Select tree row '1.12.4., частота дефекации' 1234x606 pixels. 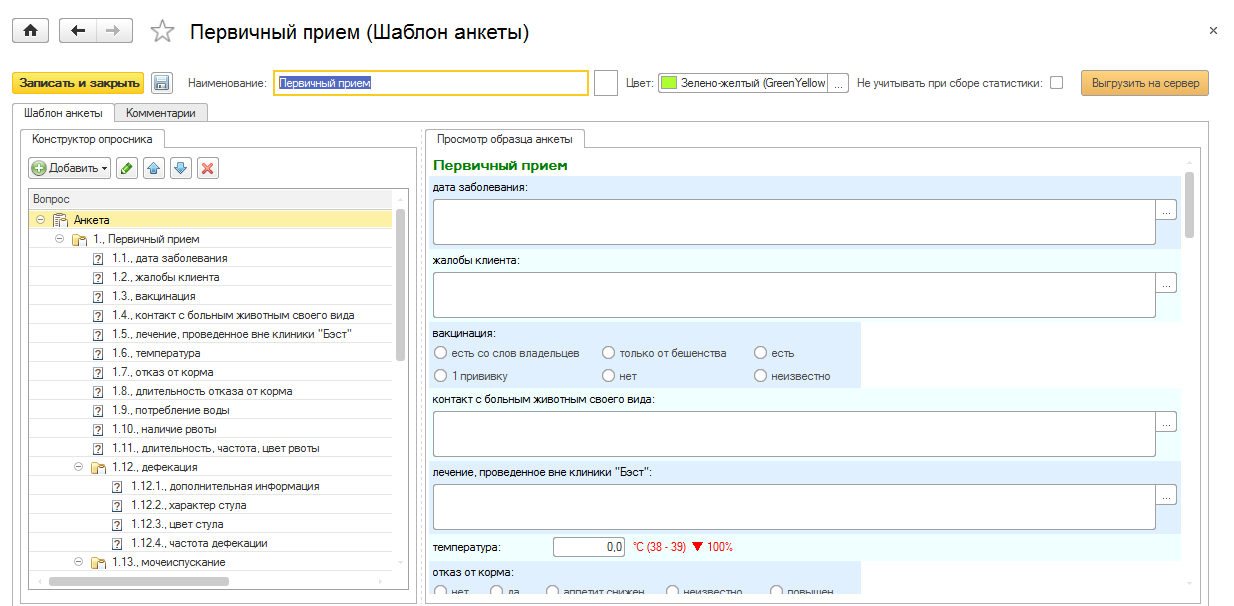[212, 543]
